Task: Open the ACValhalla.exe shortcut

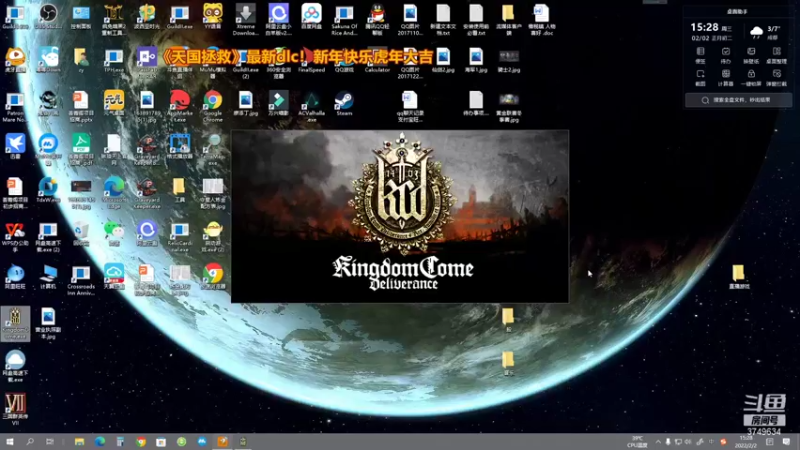Action: 311,107
